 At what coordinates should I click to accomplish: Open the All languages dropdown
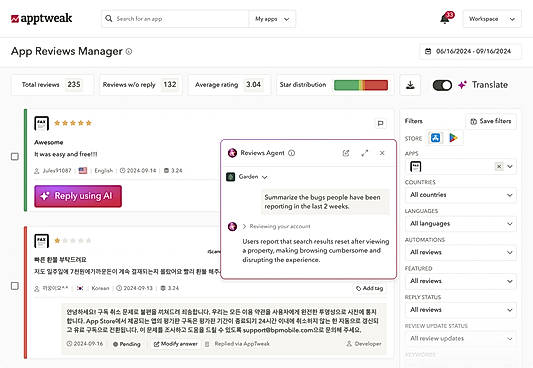(461, 224)
